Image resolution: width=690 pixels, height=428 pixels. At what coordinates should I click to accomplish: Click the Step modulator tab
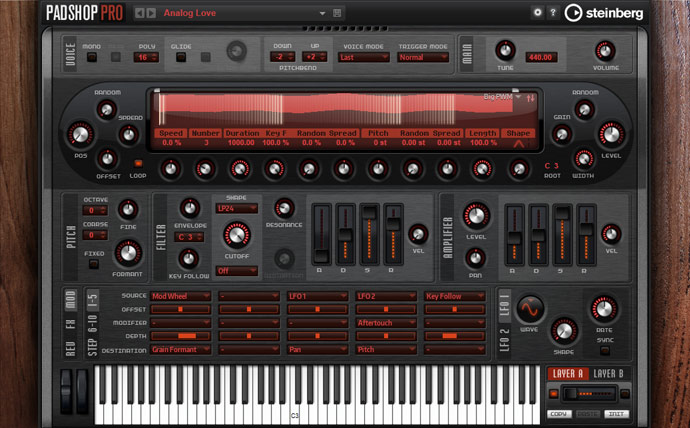coord(92,348)
